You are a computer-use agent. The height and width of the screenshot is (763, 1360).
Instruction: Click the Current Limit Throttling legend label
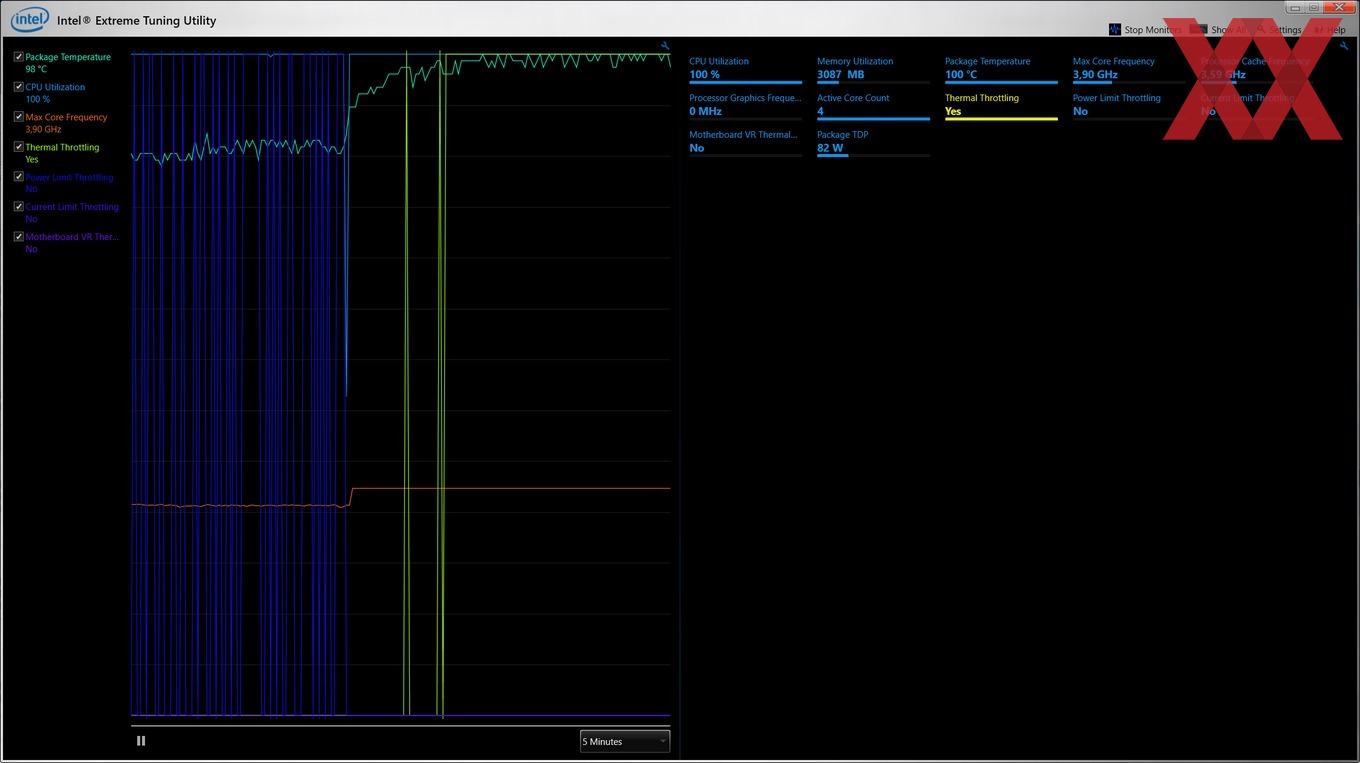tap(72, 207)
